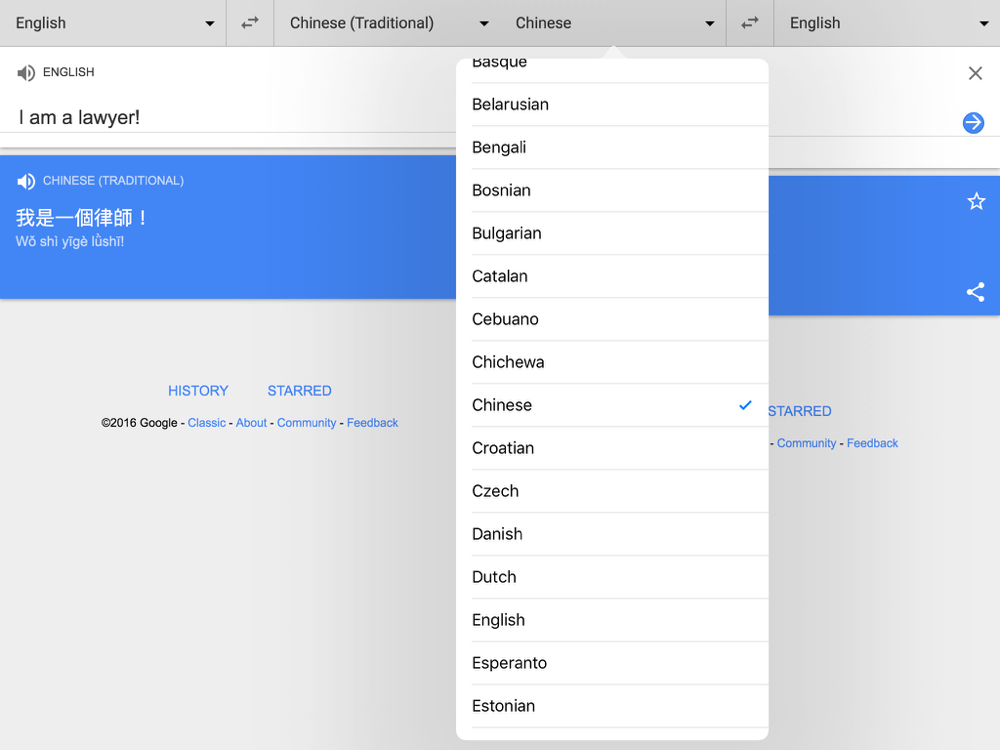
Task: Open the left STARRED tab
Action: tap(299, 391)
